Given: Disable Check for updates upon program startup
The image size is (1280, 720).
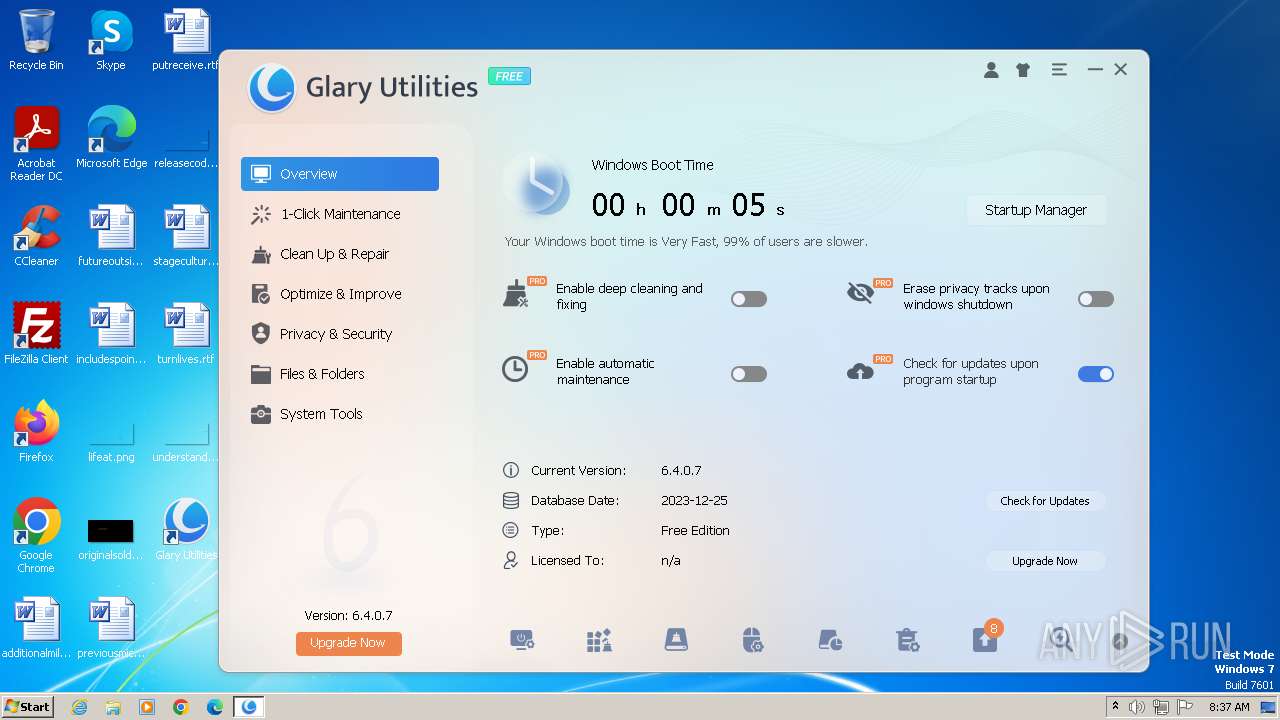Looking at the screenshot, I should pos(1096,374).
